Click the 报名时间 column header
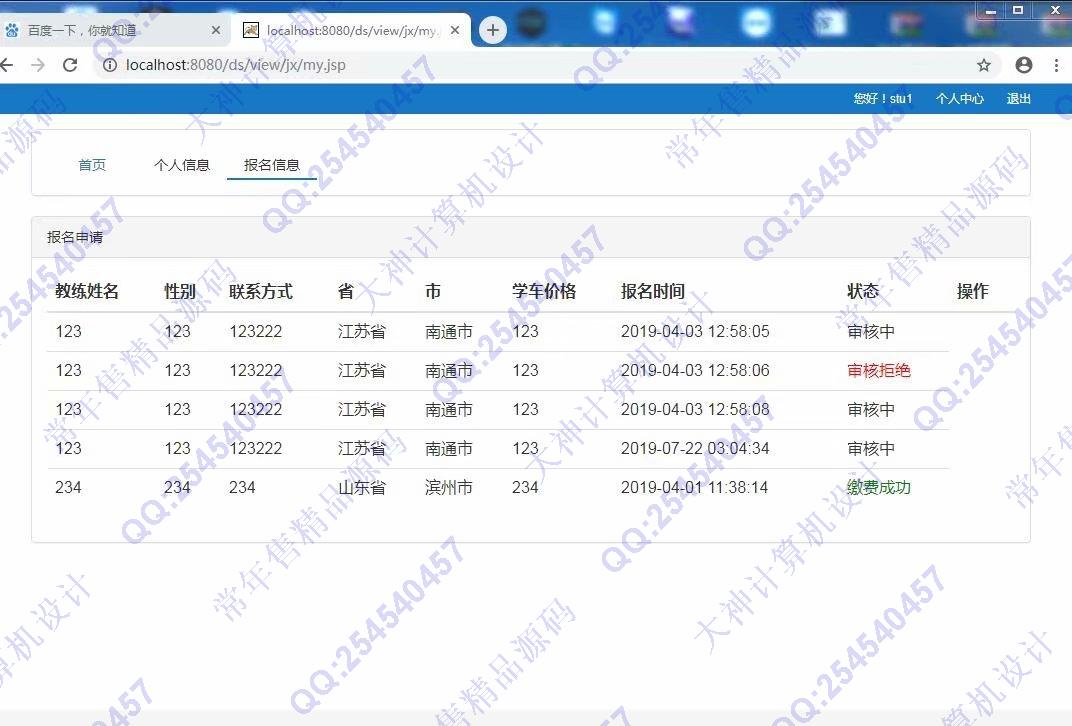This screenshot has width=1072, height=726. (652, 291)
